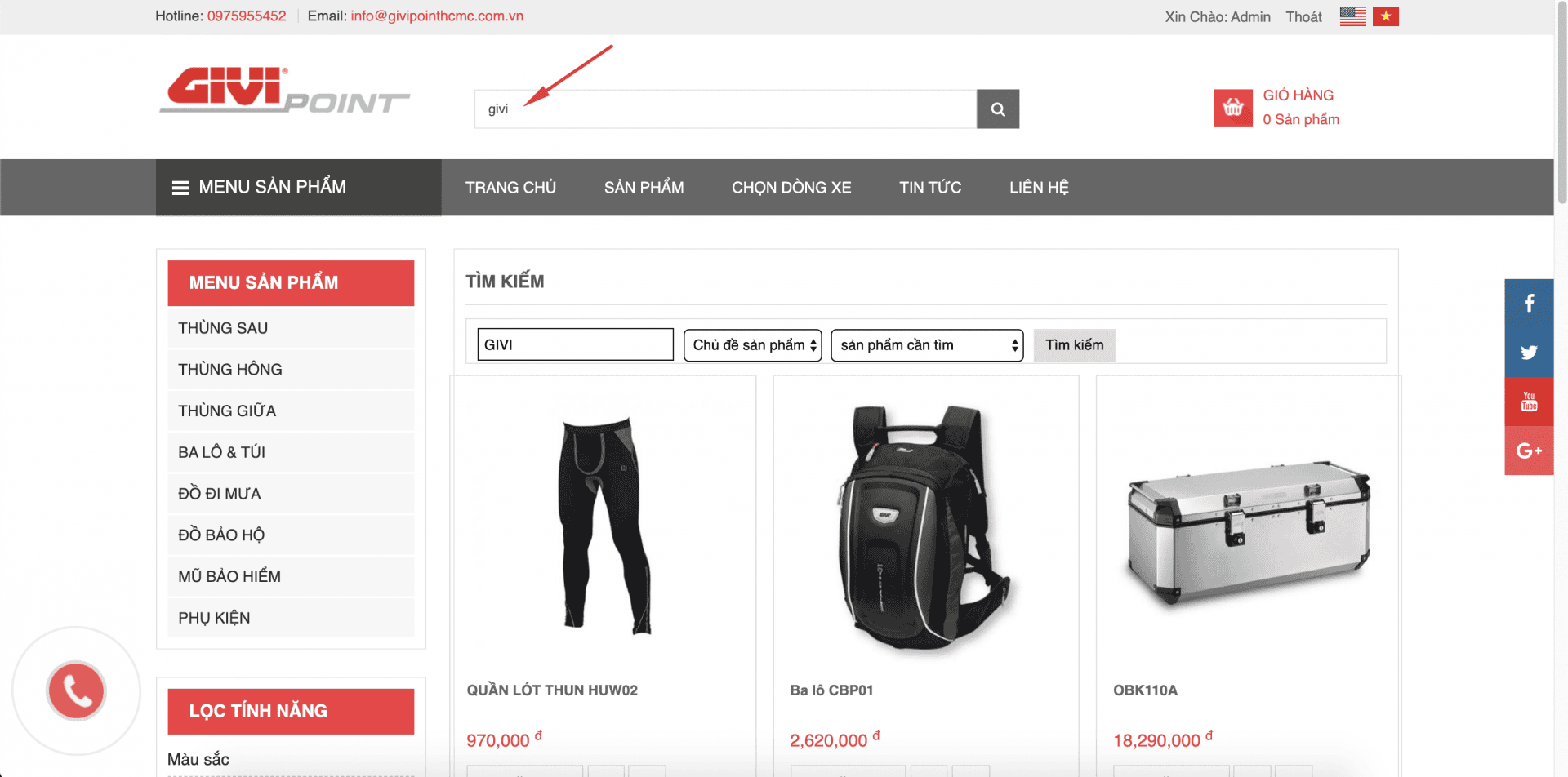Click hamburger icon beside MENU SẢN PHẨM

coord(180,188)
